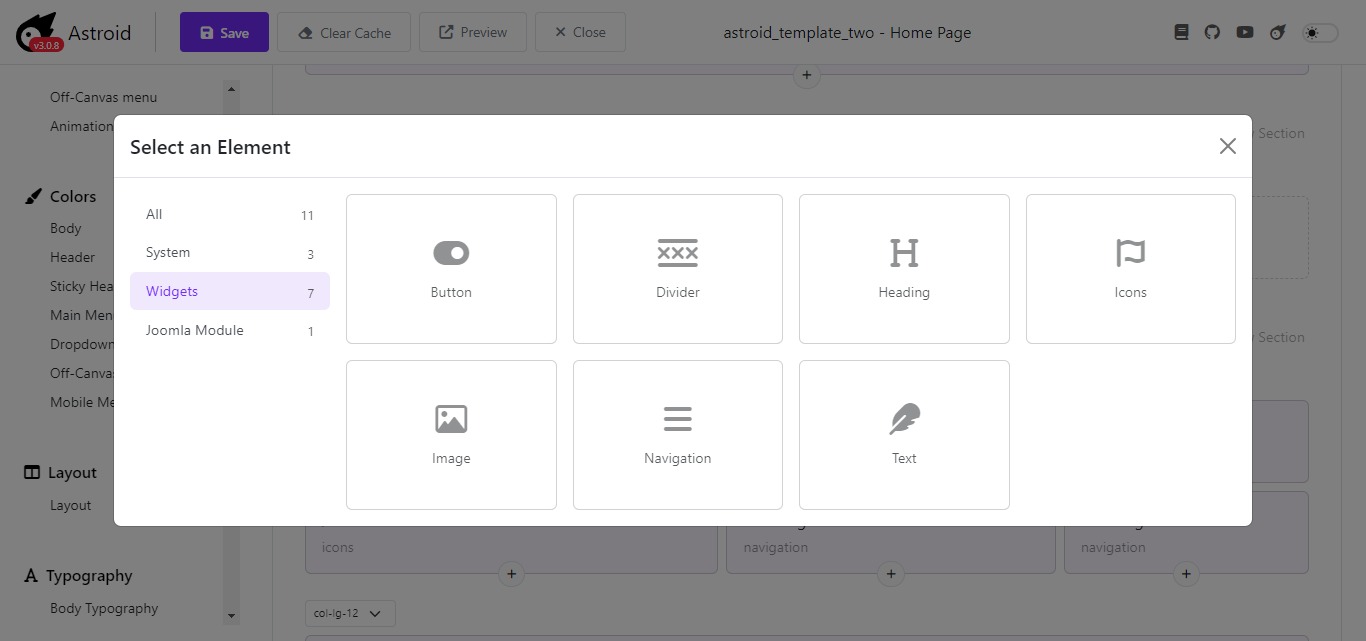Open Body under the Colors group

point(66,228)
